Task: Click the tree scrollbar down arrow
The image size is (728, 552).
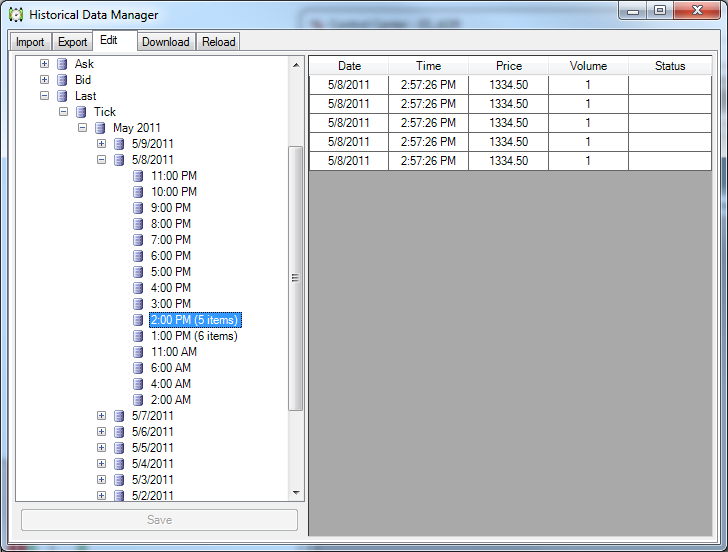Action: pos(296,493)
